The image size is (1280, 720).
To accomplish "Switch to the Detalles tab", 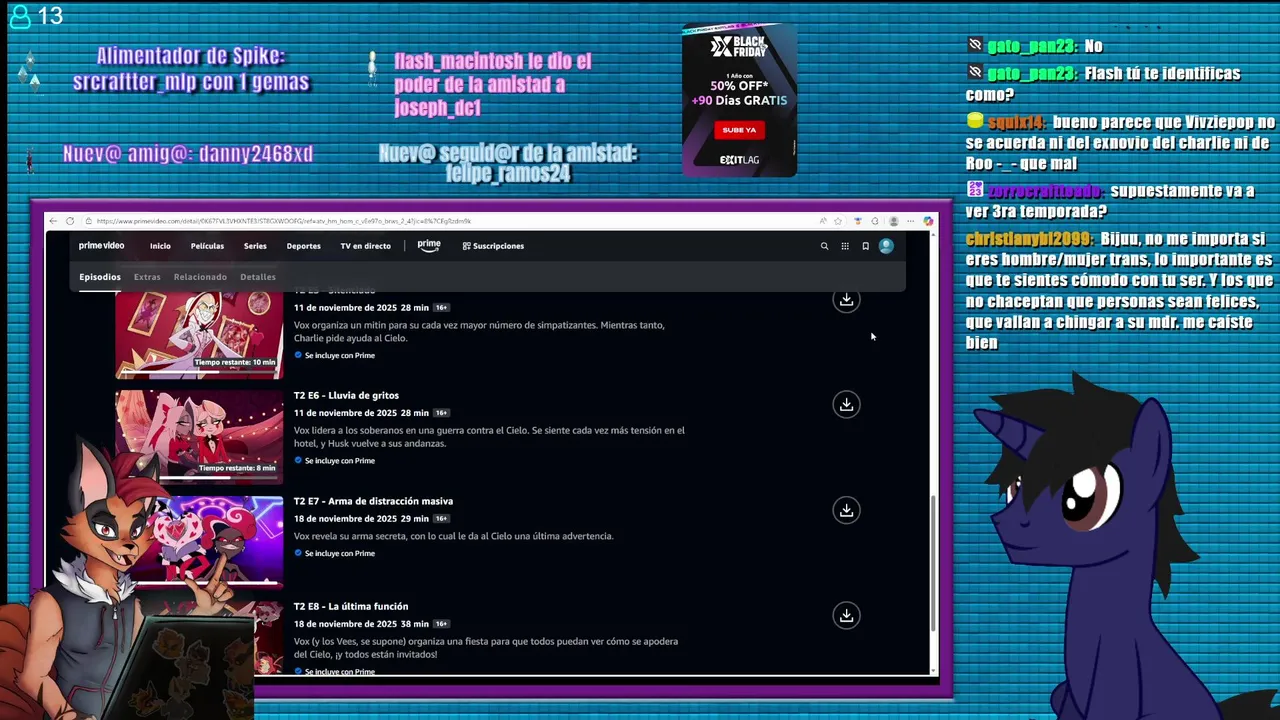I will point(258,277).
